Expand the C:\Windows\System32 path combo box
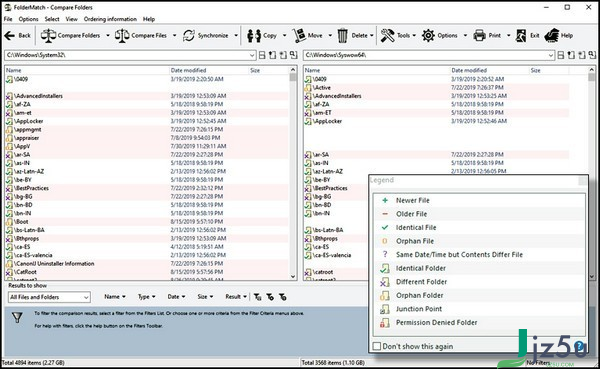Viewport: 600px width, 369px height. [252, 55]
